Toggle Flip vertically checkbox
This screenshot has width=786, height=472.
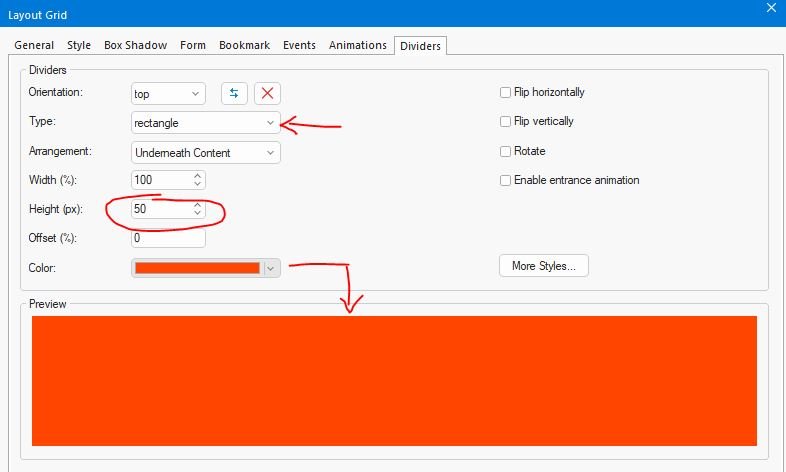(506, 122)
